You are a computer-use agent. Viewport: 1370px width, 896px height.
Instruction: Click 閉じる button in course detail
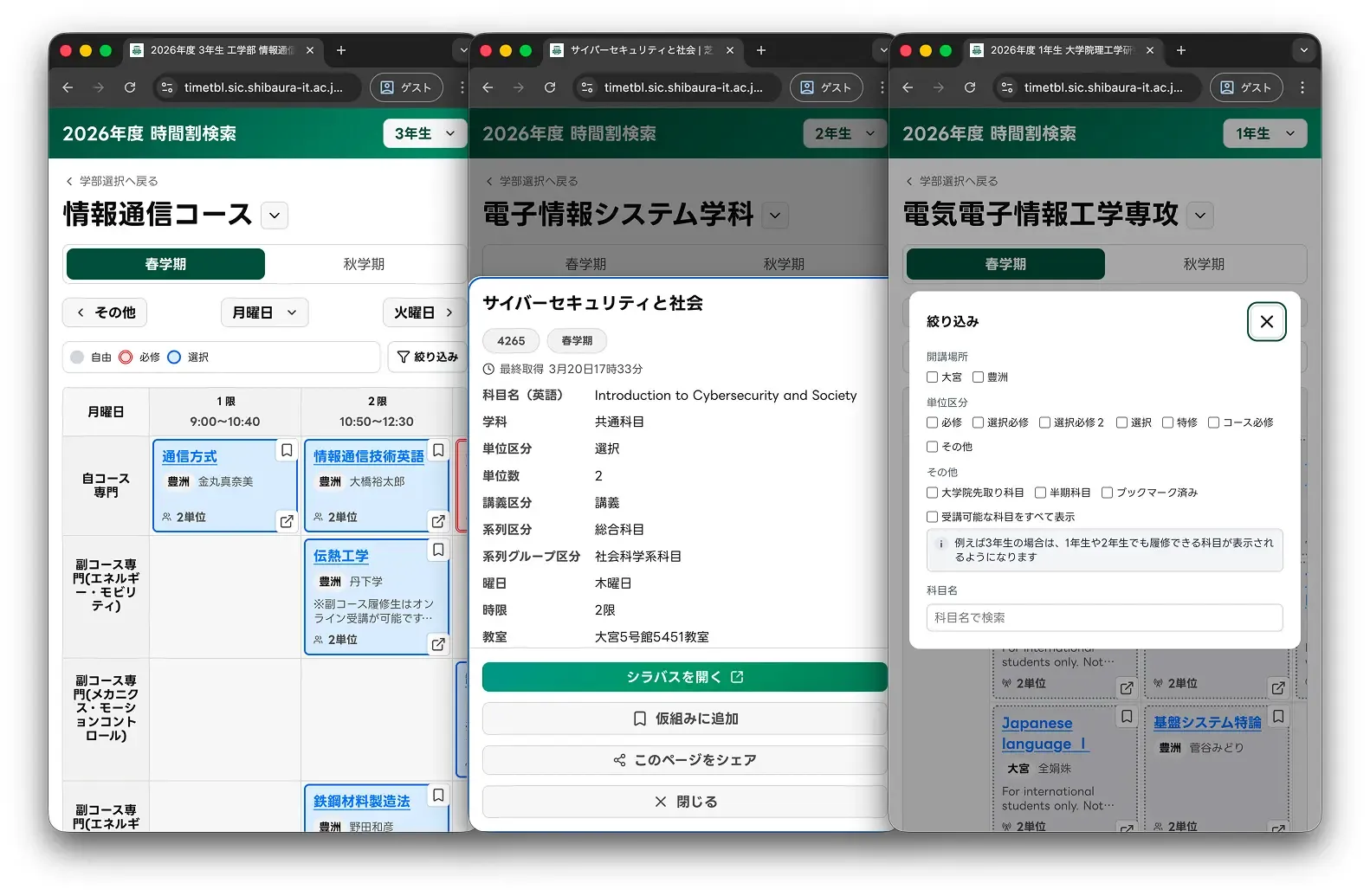click(685, 802)
